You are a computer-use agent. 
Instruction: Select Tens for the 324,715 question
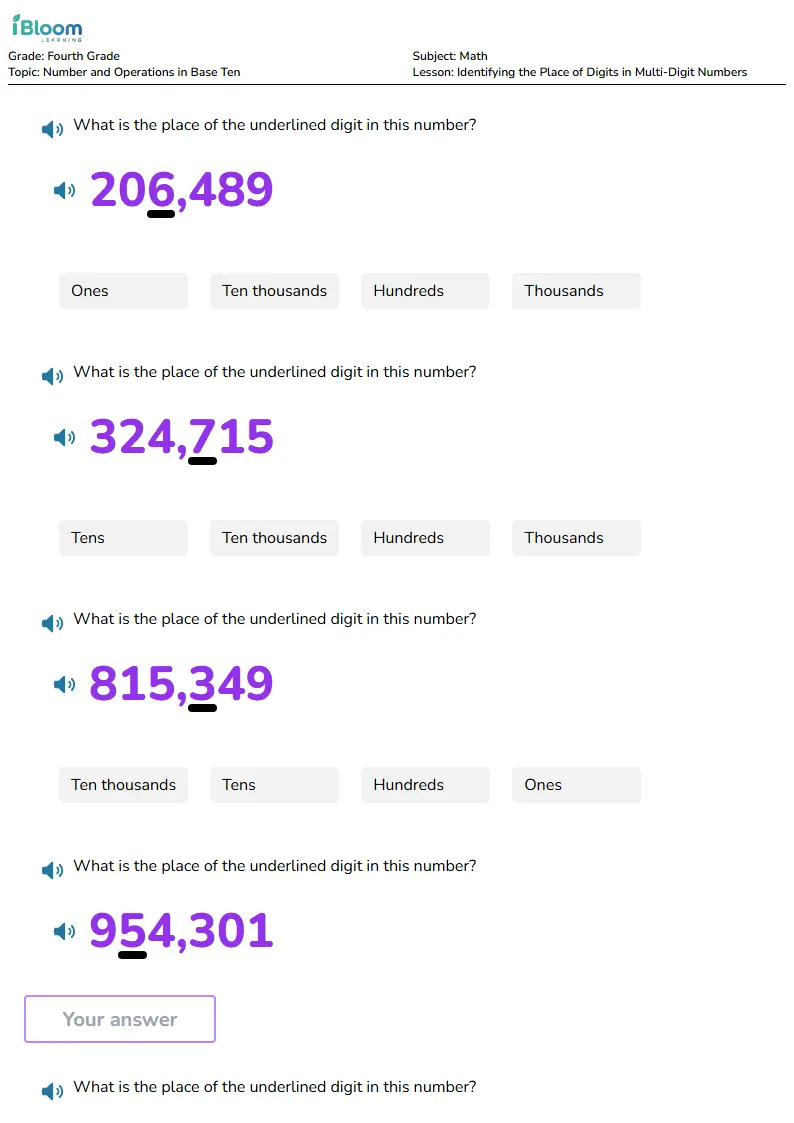pos(123,538)
